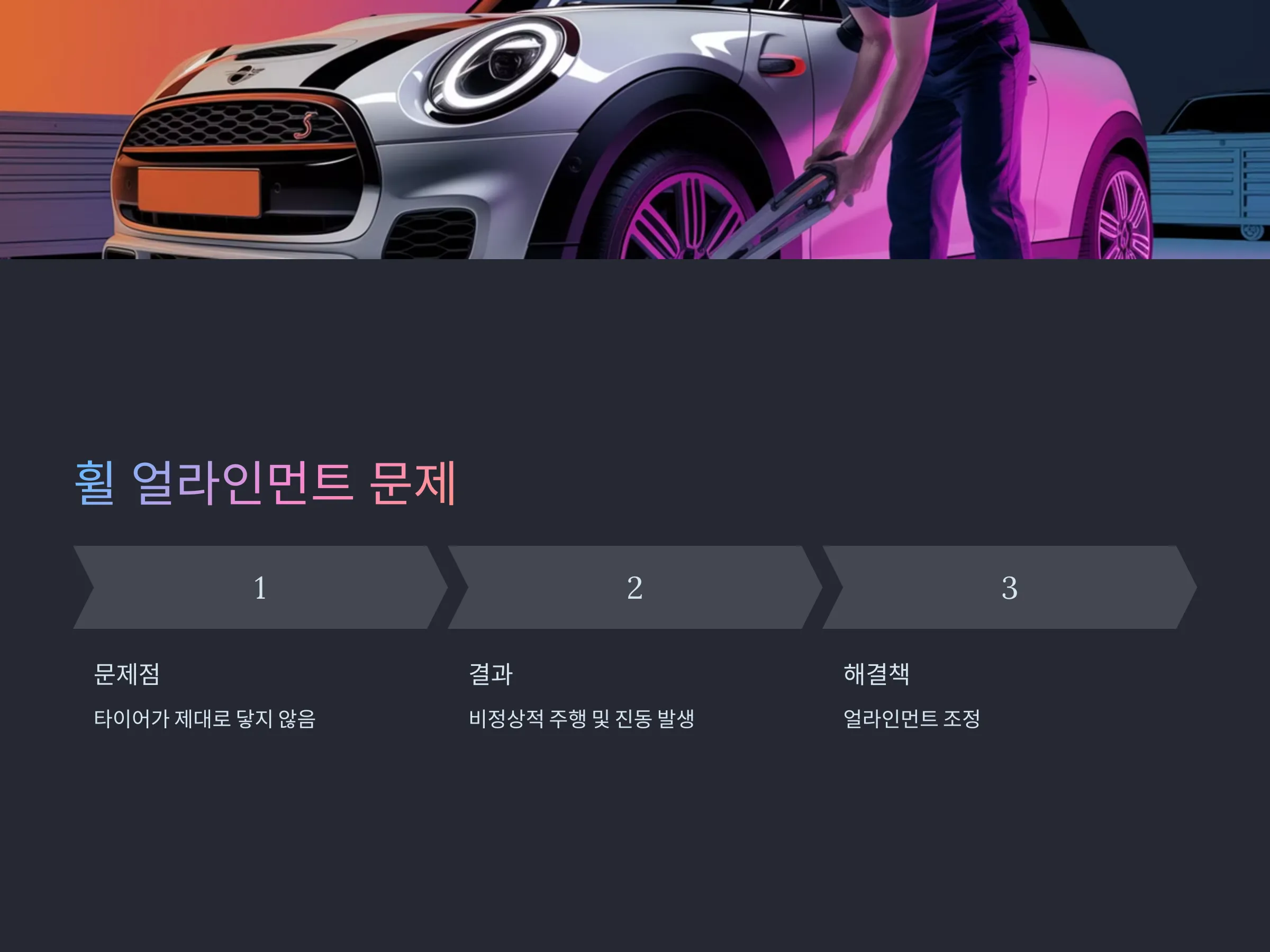Select chevron step number 2
The height and width of the screenshot is (952, 1270).
[634, 587]
